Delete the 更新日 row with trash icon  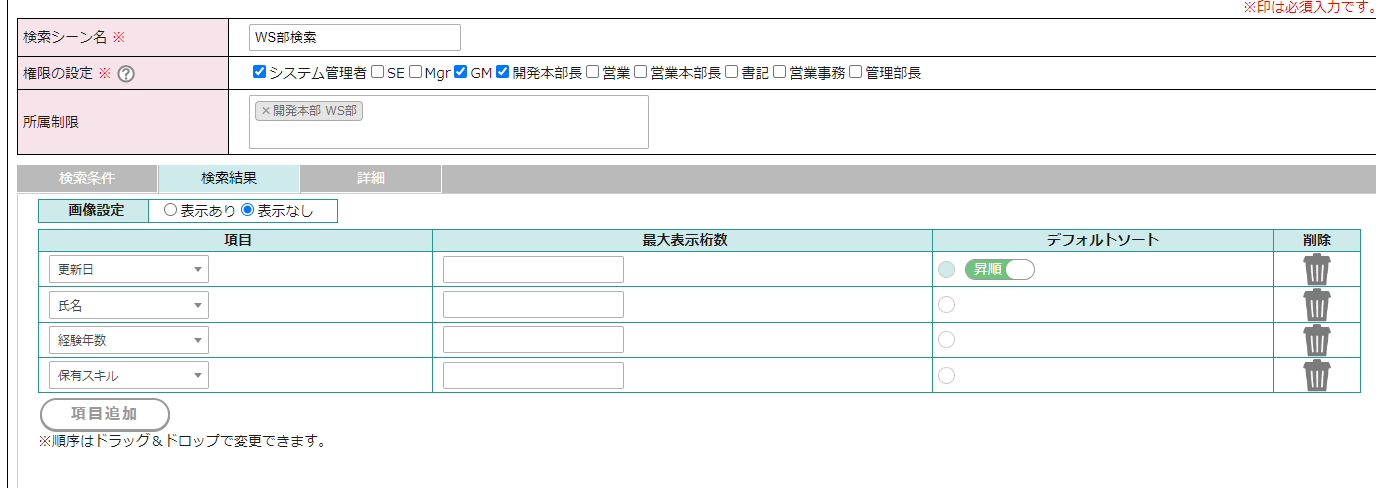click(x=1317, y=269)
